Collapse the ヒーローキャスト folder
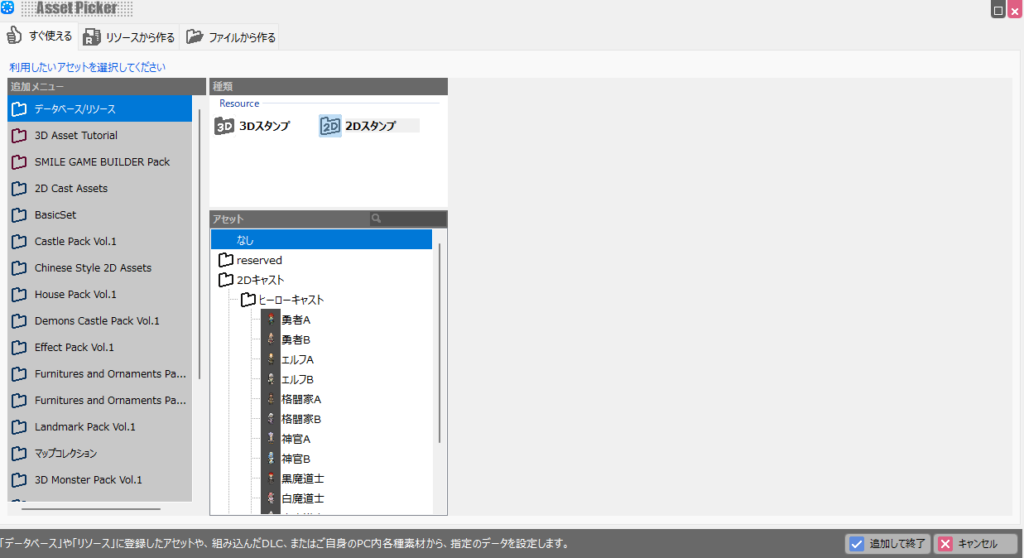The image size is (1024, 558). 248,300
